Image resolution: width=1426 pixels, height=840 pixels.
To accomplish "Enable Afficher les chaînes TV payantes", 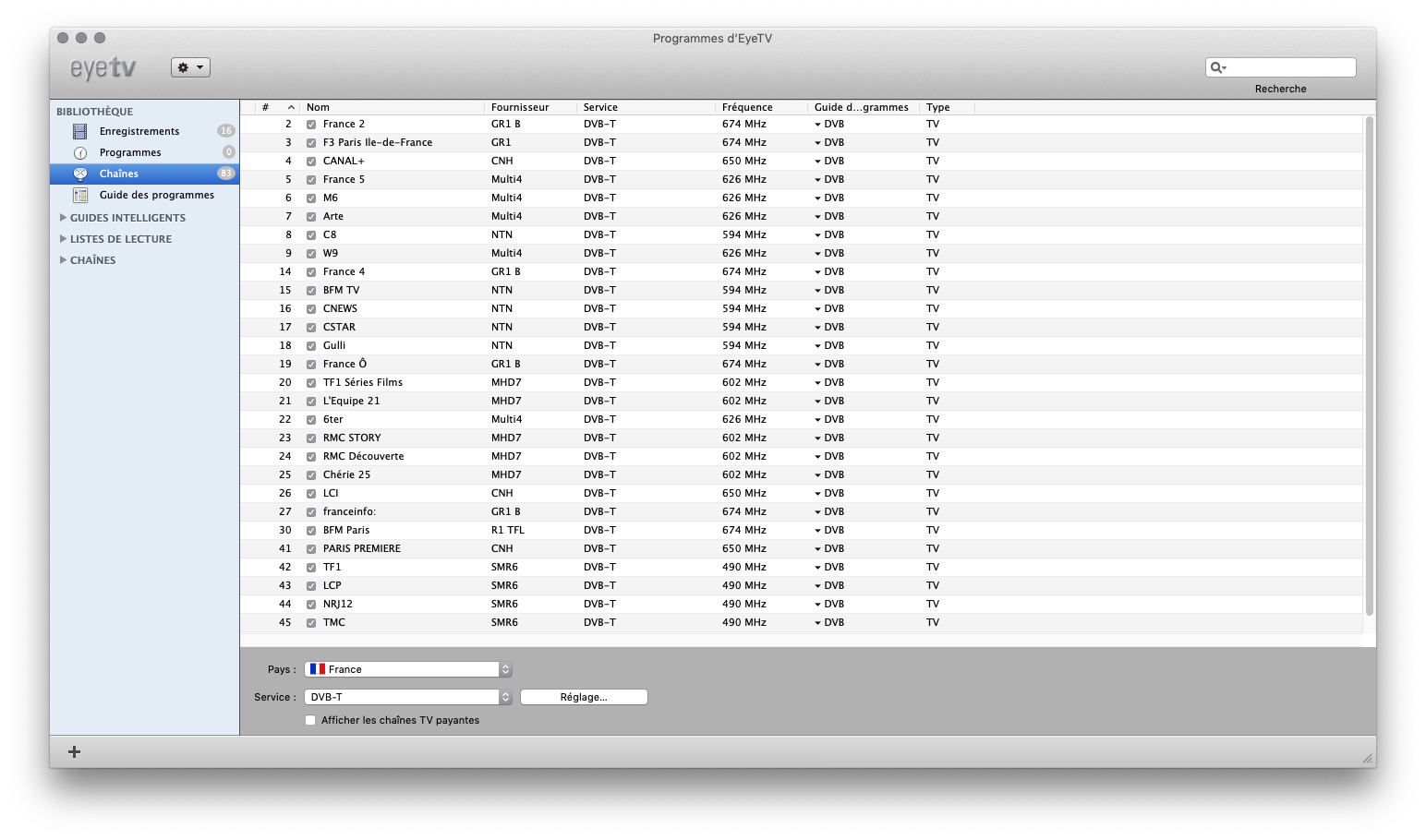I will coord(310,720).
